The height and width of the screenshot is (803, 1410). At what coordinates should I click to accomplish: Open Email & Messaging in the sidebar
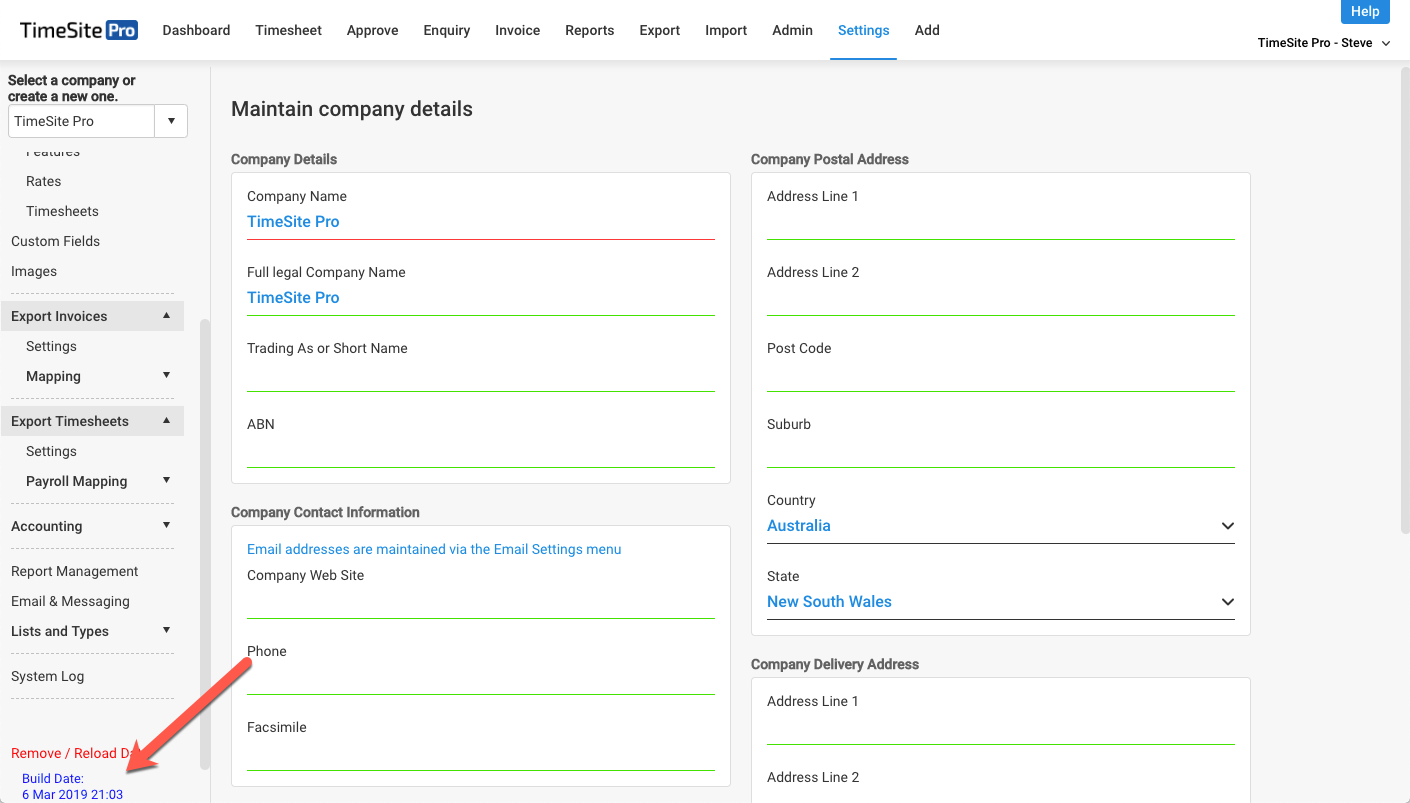[70, 601]
